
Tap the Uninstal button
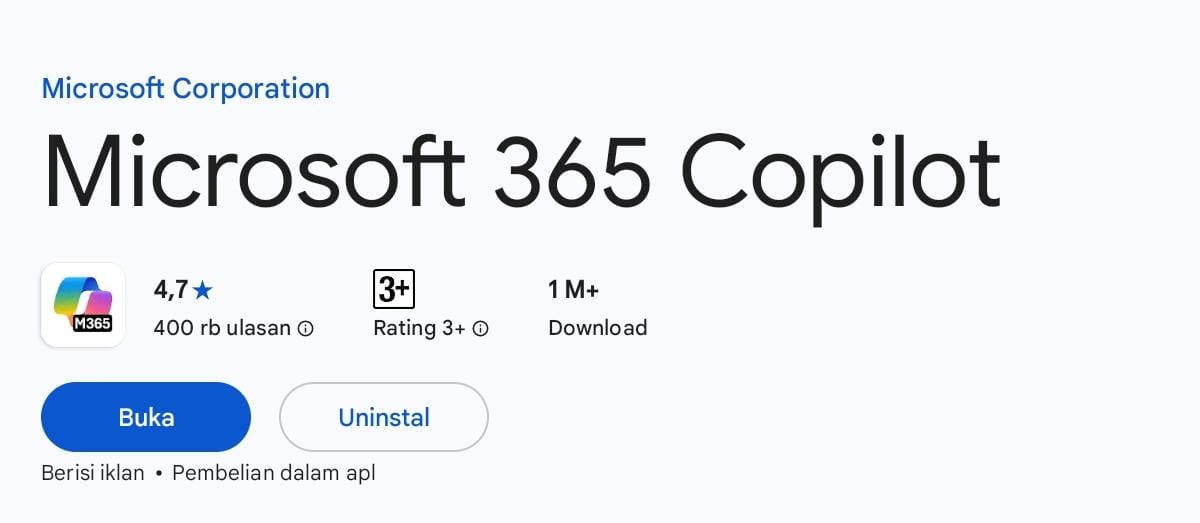[384, 417]
